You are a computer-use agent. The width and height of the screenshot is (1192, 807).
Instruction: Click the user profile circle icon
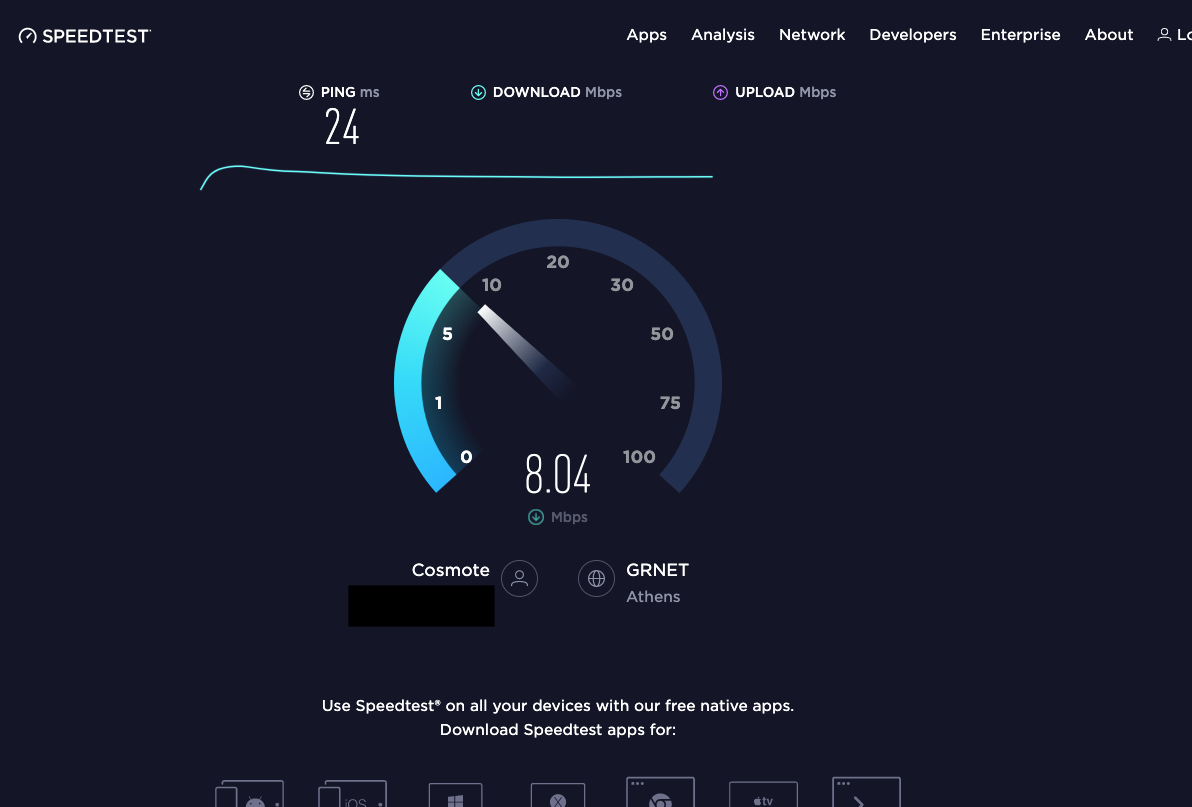pyautogui.click(x=519, y=579)
